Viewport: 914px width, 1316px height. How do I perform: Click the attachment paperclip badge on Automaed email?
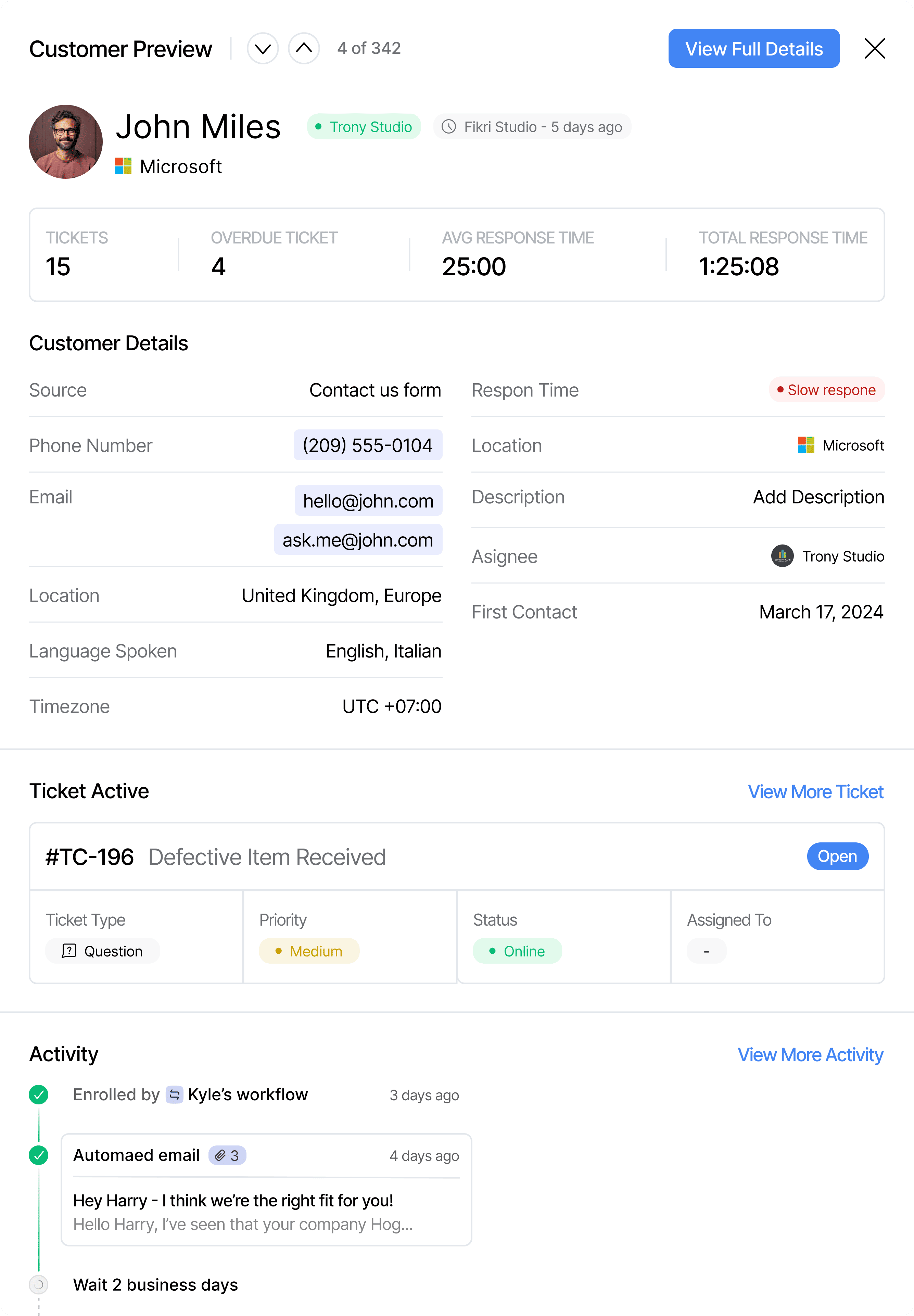pyautogui.click(x=227, y=1155)
